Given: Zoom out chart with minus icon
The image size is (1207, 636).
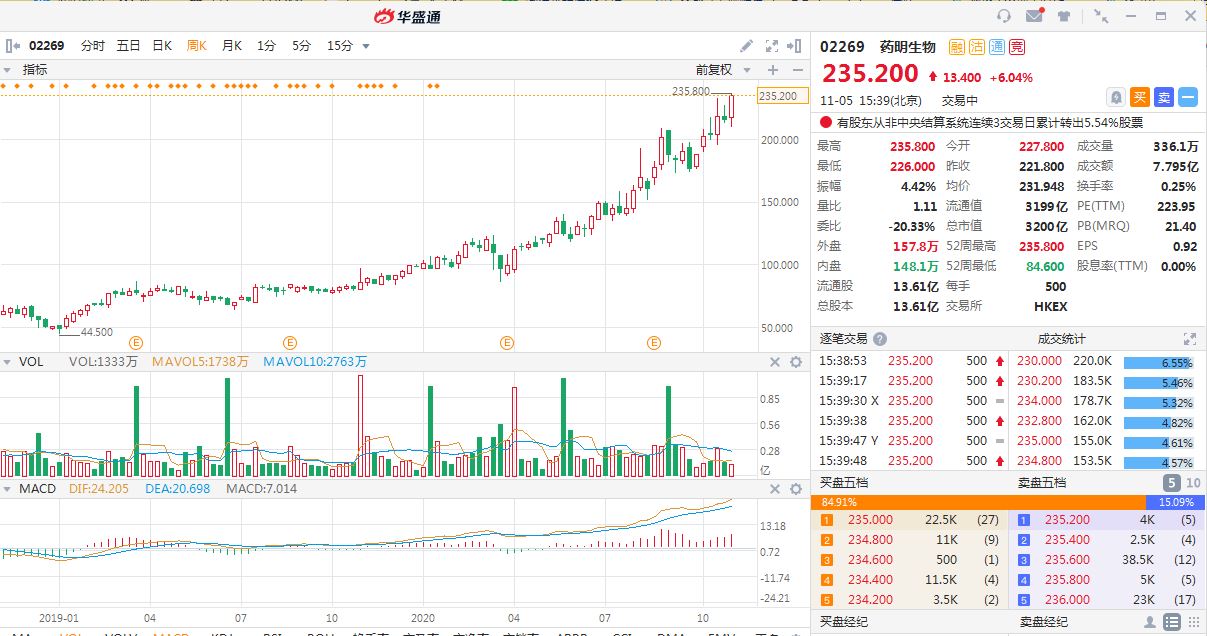Looking at the screenshot, I should (796, 70).
